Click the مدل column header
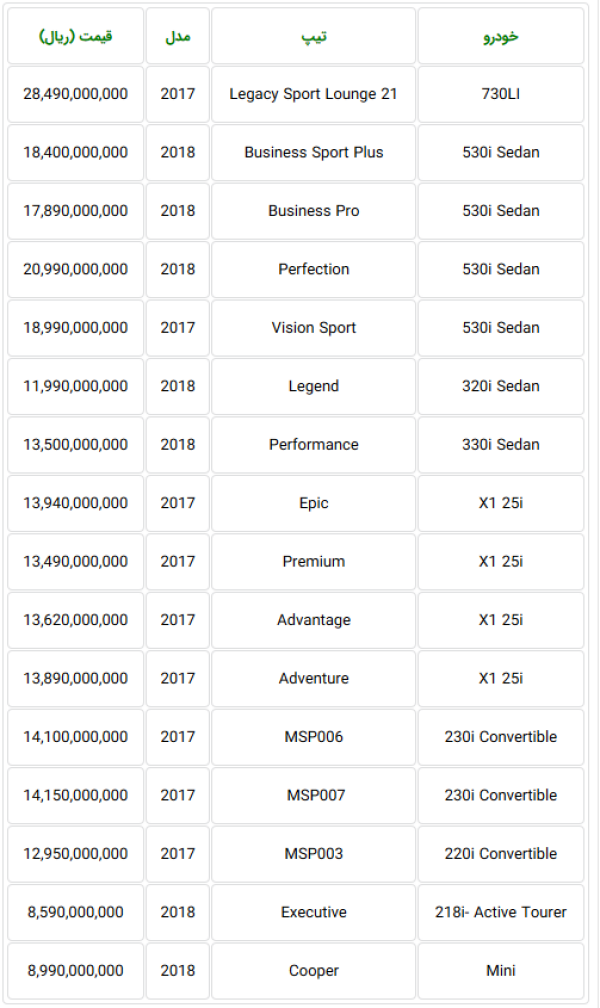This screenshot has height=1008, width=600. pos(177,36)
